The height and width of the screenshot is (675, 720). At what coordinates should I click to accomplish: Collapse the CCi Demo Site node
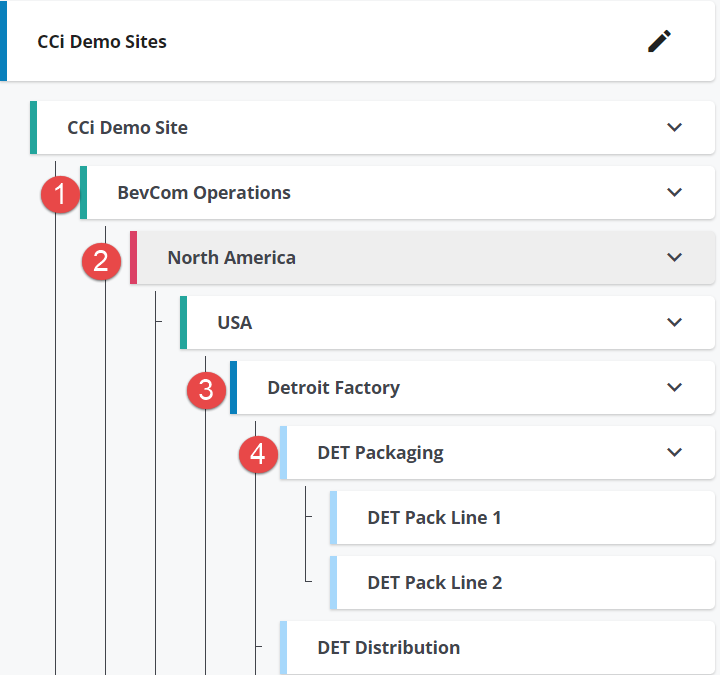point(674,127)
